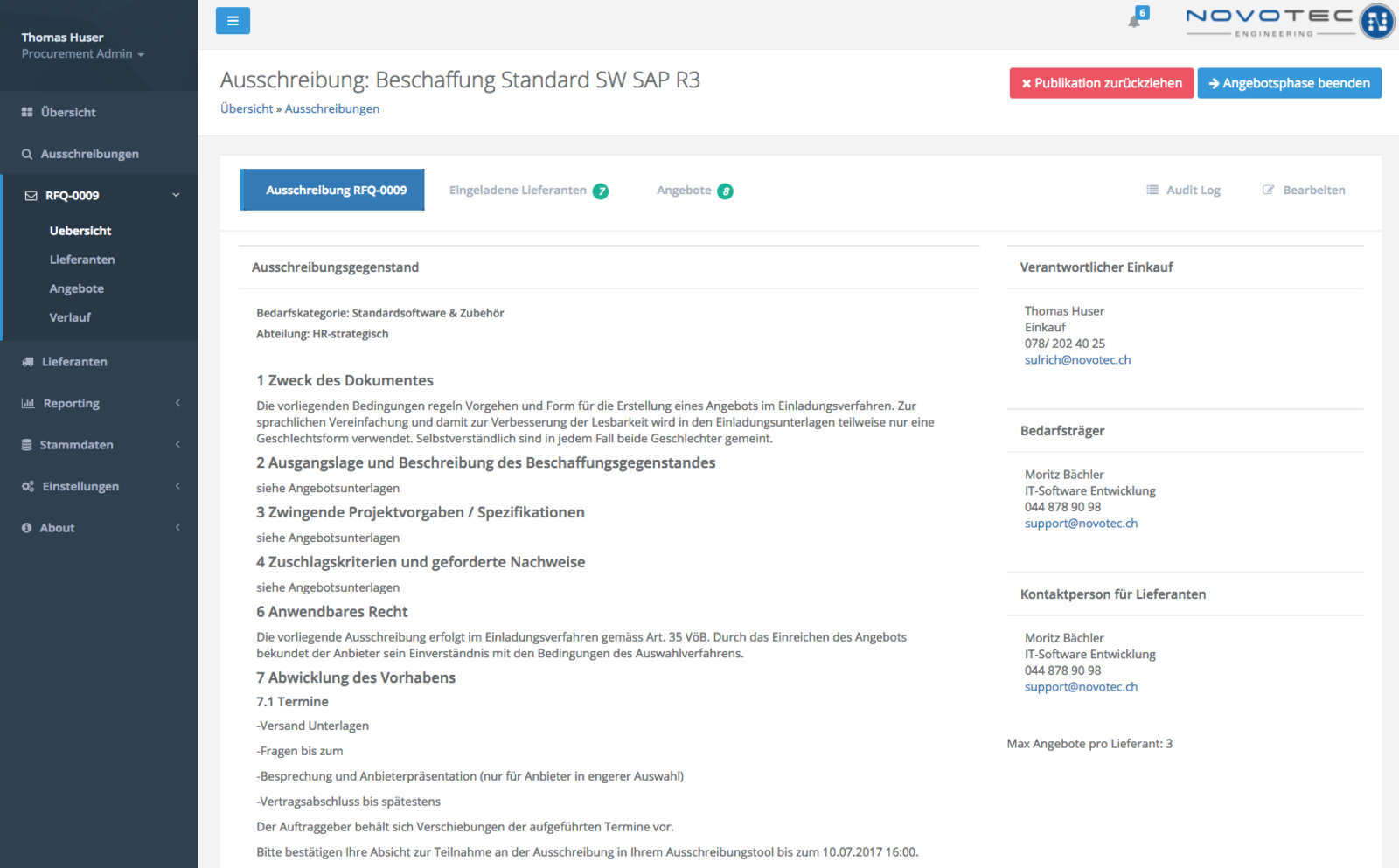Image resolution: width=1399 pixels, height=868 pixels.
Task: Click the green badge on Angebote tab
Action: click(725, 191)
